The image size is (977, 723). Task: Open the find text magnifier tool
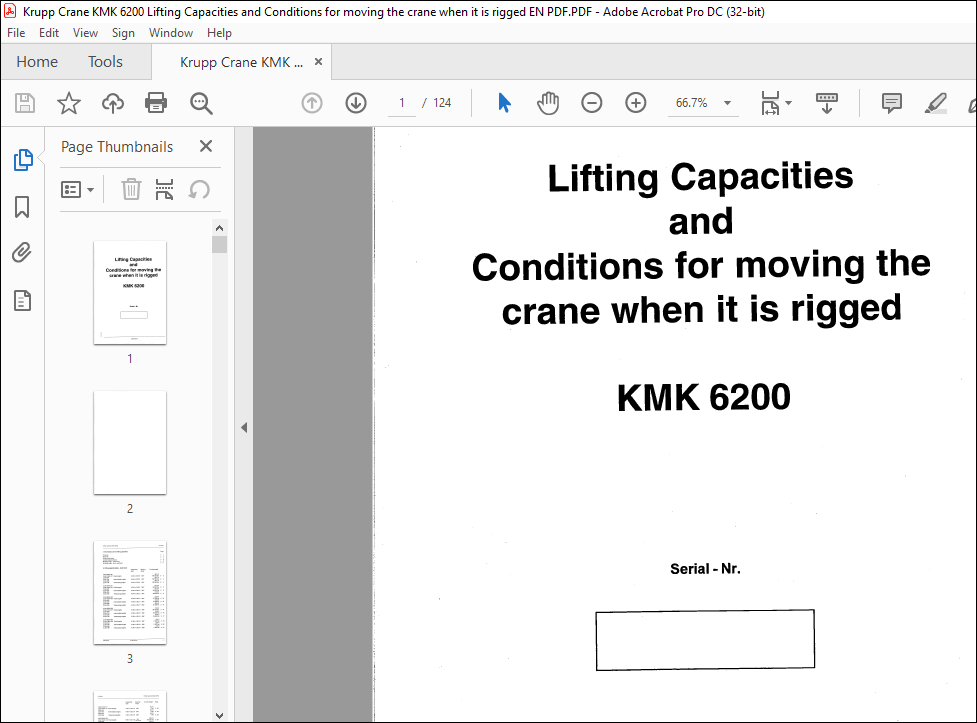(201, 103)
